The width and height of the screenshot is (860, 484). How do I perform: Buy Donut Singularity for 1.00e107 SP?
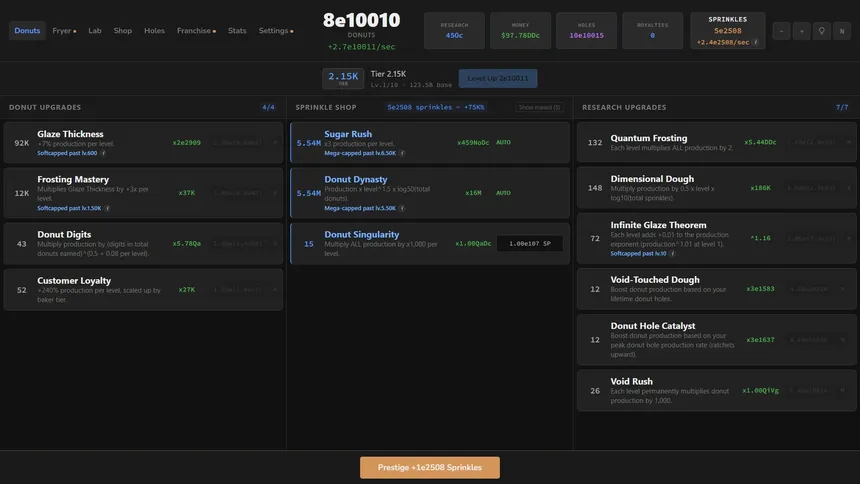point(530,244)
